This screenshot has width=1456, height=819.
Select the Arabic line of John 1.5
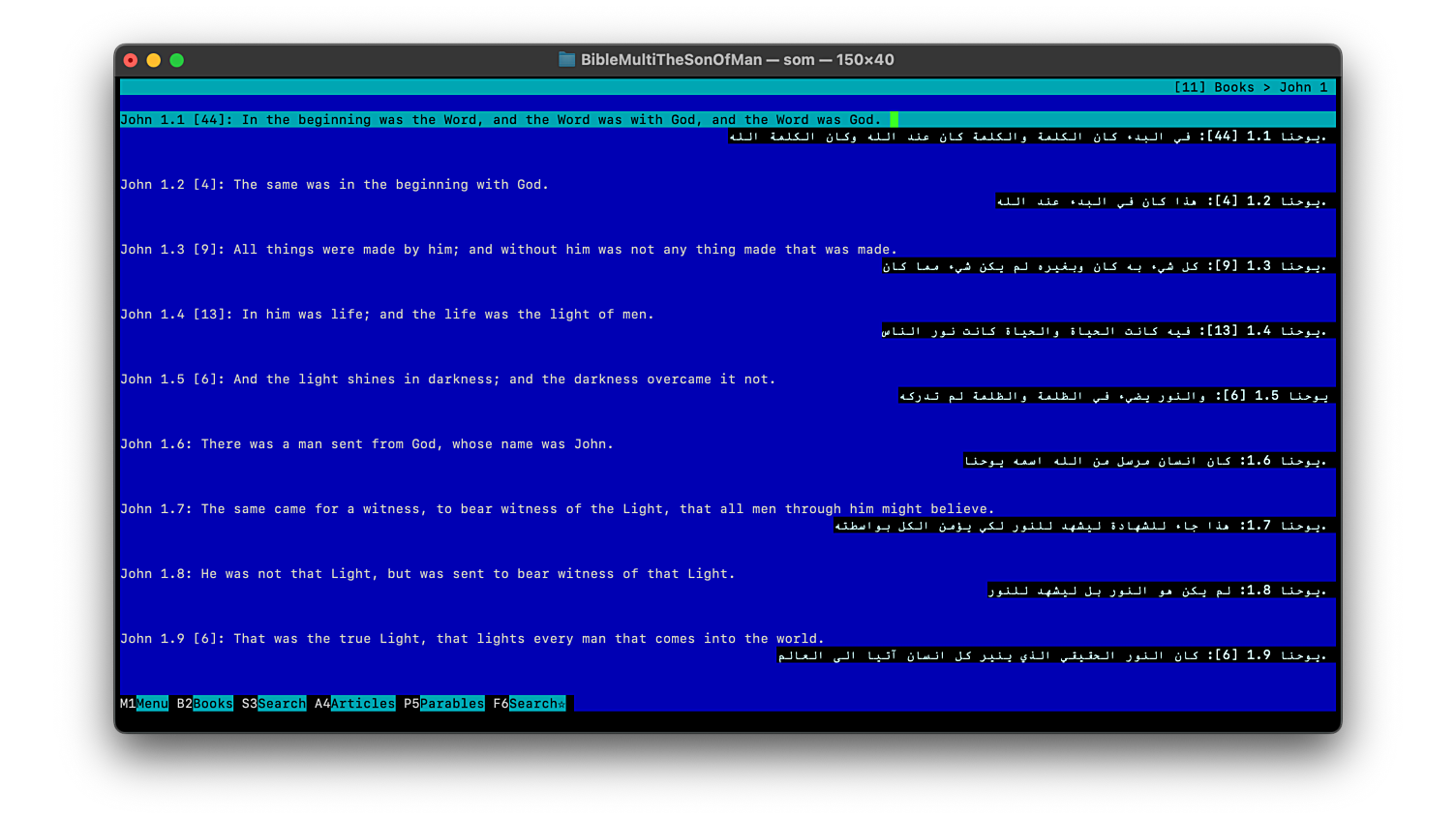click(1113, 396)
